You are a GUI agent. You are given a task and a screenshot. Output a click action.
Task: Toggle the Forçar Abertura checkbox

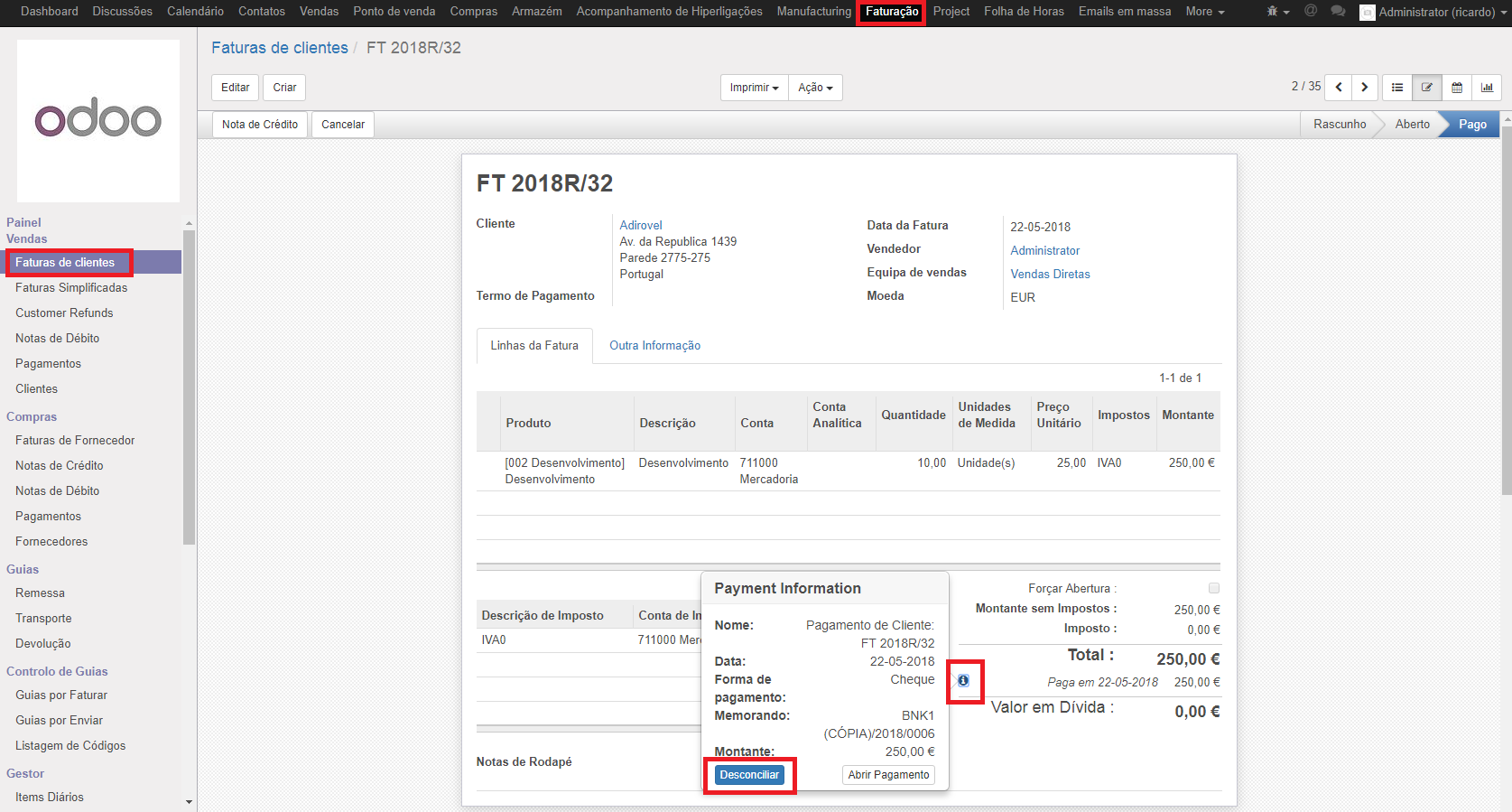1214,588
